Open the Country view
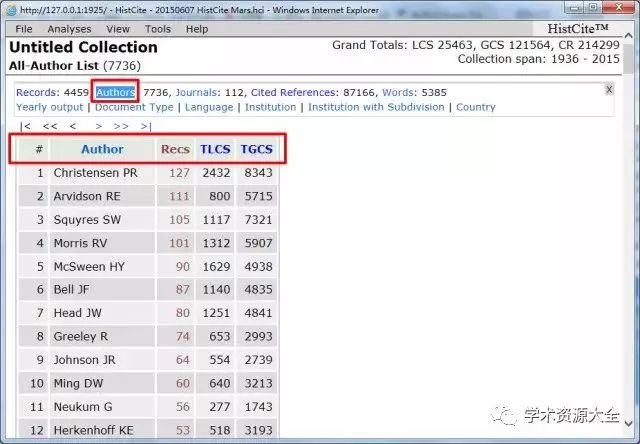640x444 pixels. pyautogui.click(x=476, y=107)
